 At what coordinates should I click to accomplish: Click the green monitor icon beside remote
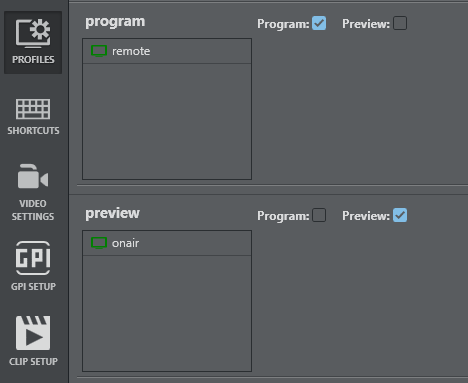99,51
